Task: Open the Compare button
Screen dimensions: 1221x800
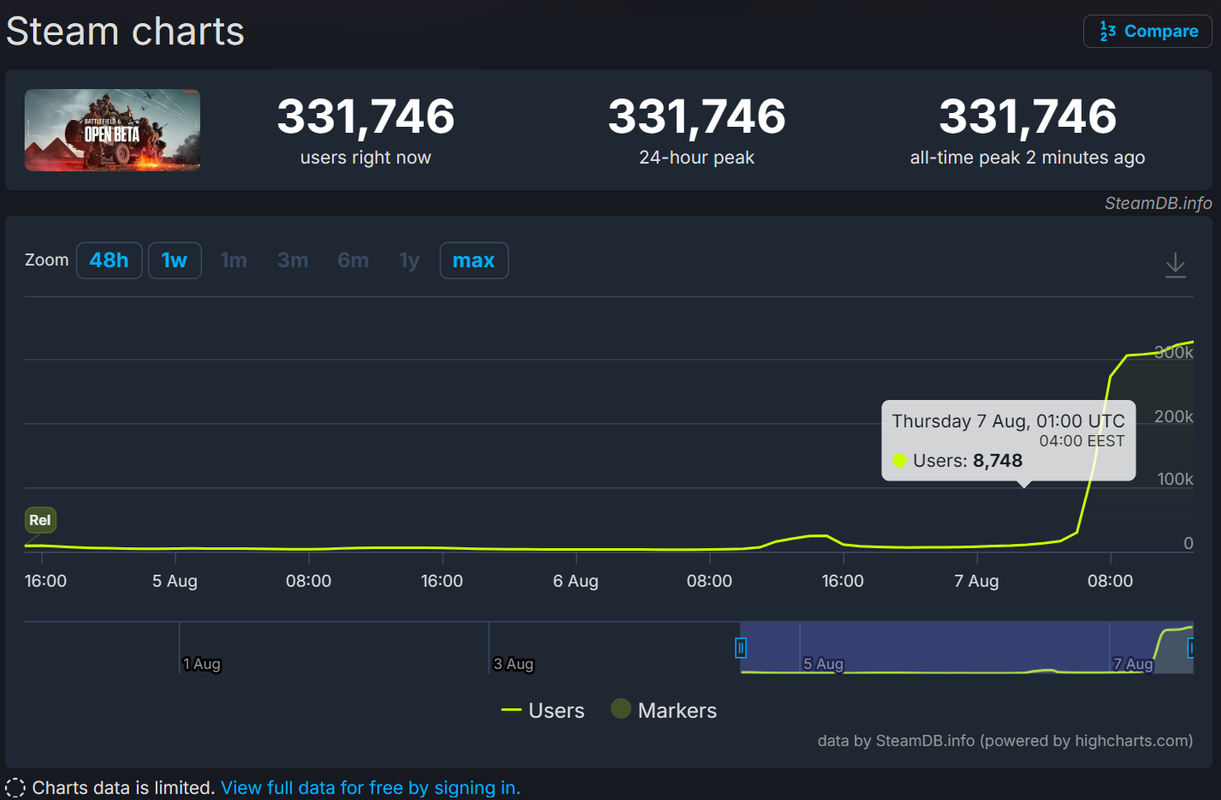Action: (1147, 31)
